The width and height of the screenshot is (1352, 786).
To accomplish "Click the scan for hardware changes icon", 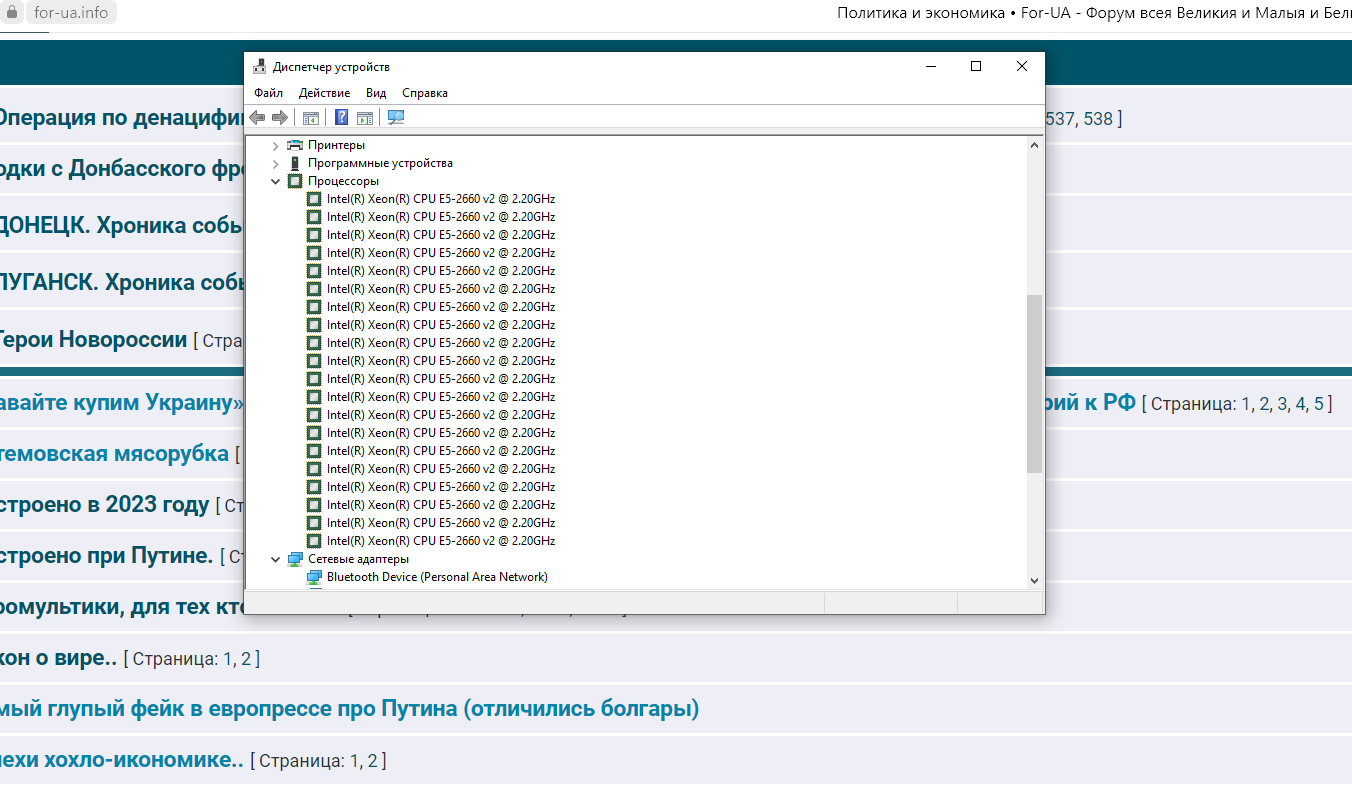I will (396, 117).
